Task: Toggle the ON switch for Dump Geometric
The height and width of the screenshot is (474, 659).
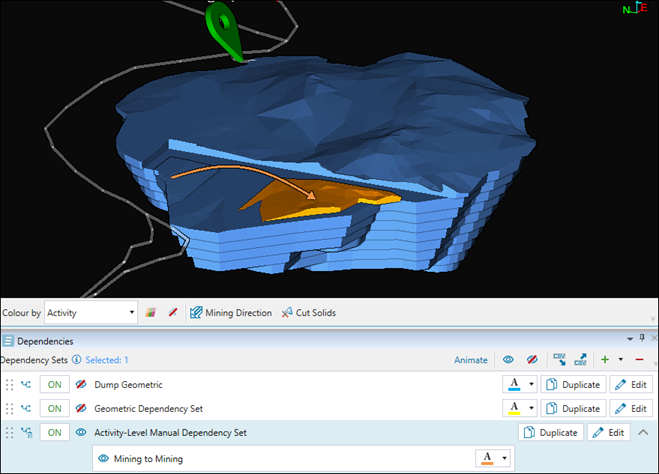Action: (55, 384)
